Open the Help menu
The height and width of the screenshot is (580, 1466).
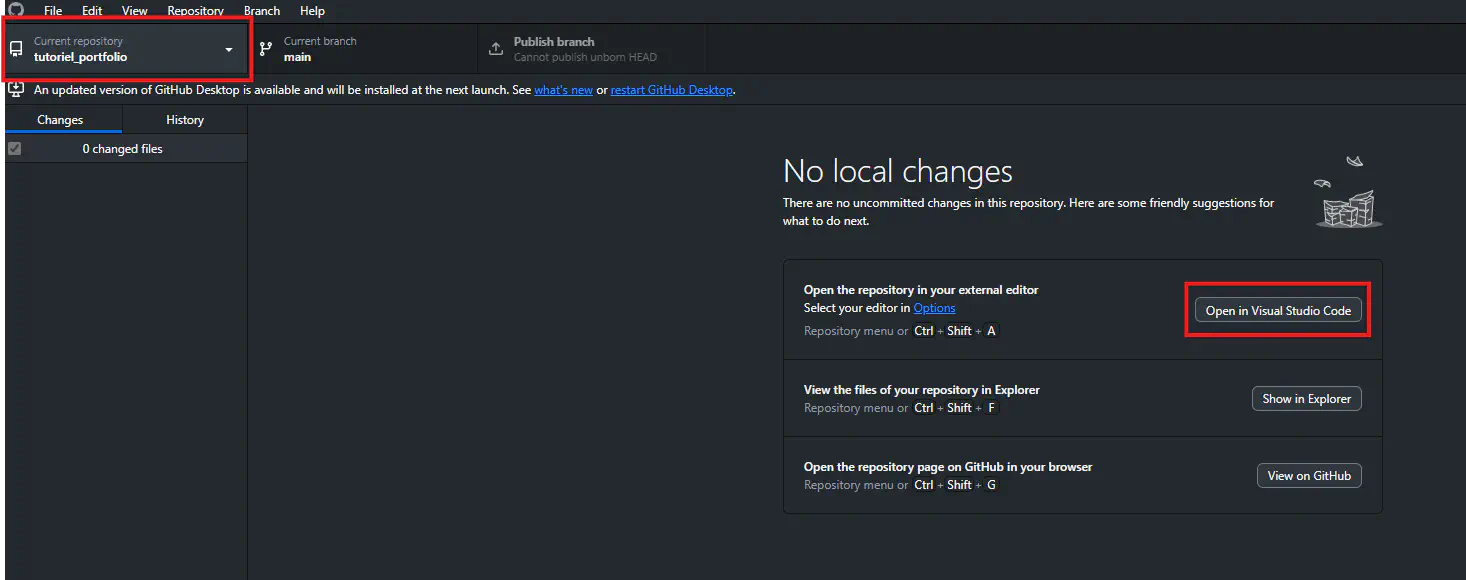coord(312,11)
